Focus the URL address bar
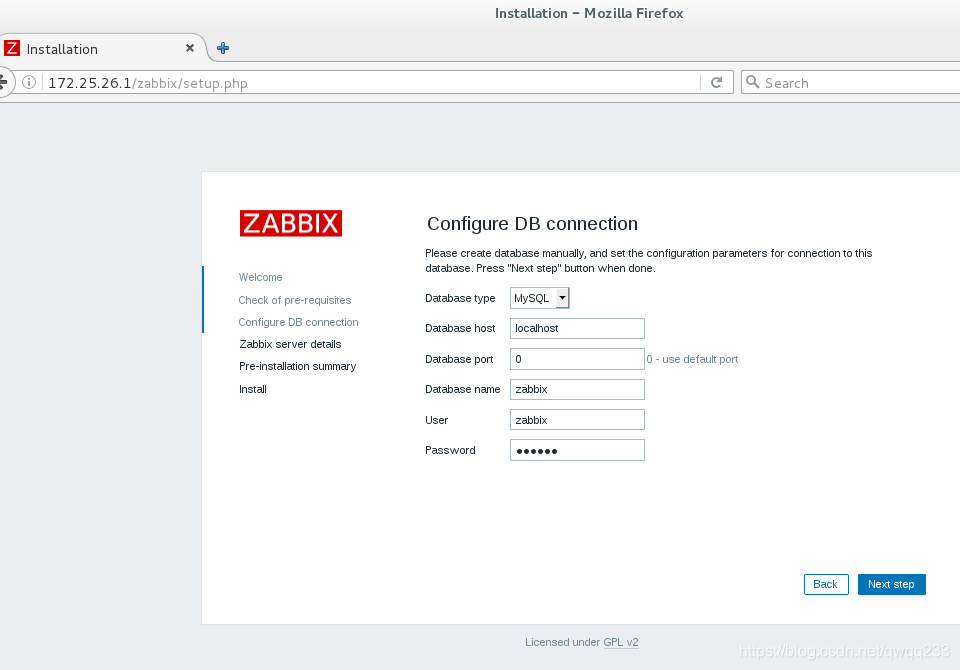Viewport: 960px width, 670px height. pyautogui.click(x=371, y=83)
